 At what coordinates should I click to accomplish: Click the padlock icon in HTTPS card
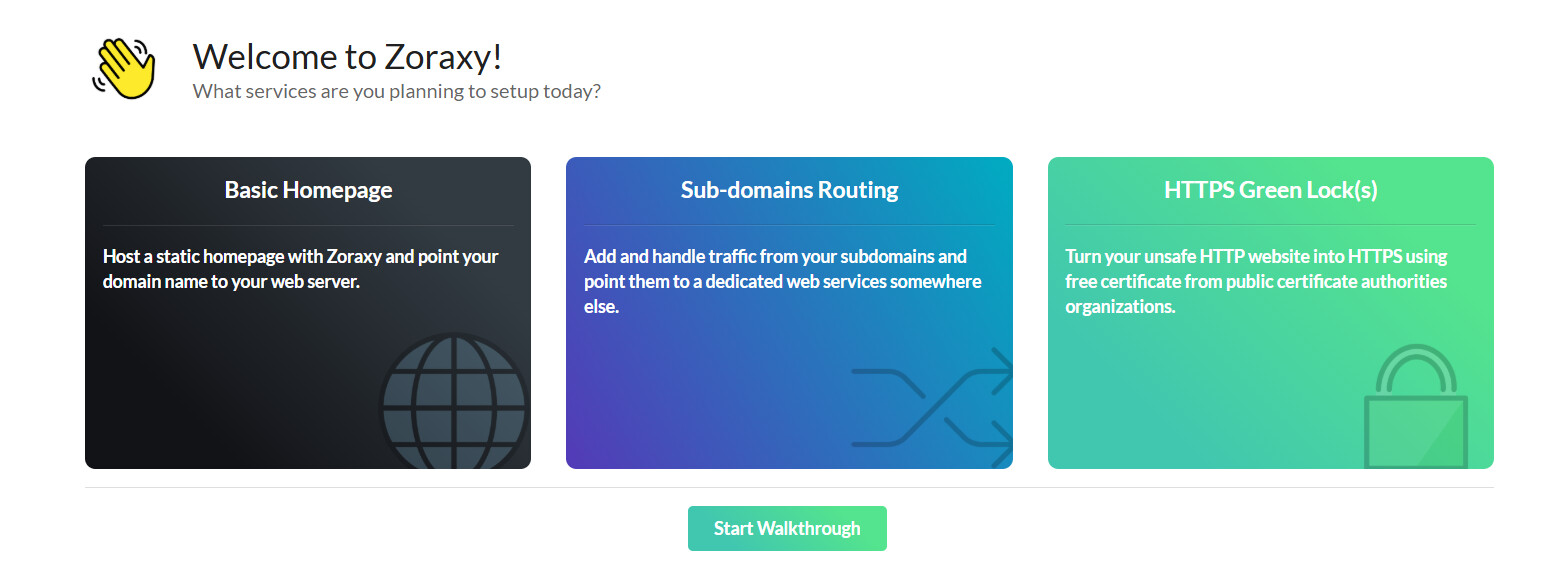1414,411
